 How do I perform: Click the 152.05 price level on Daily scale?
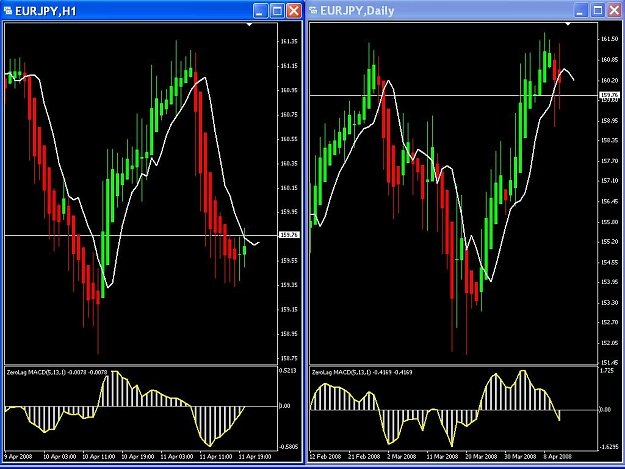609,343
